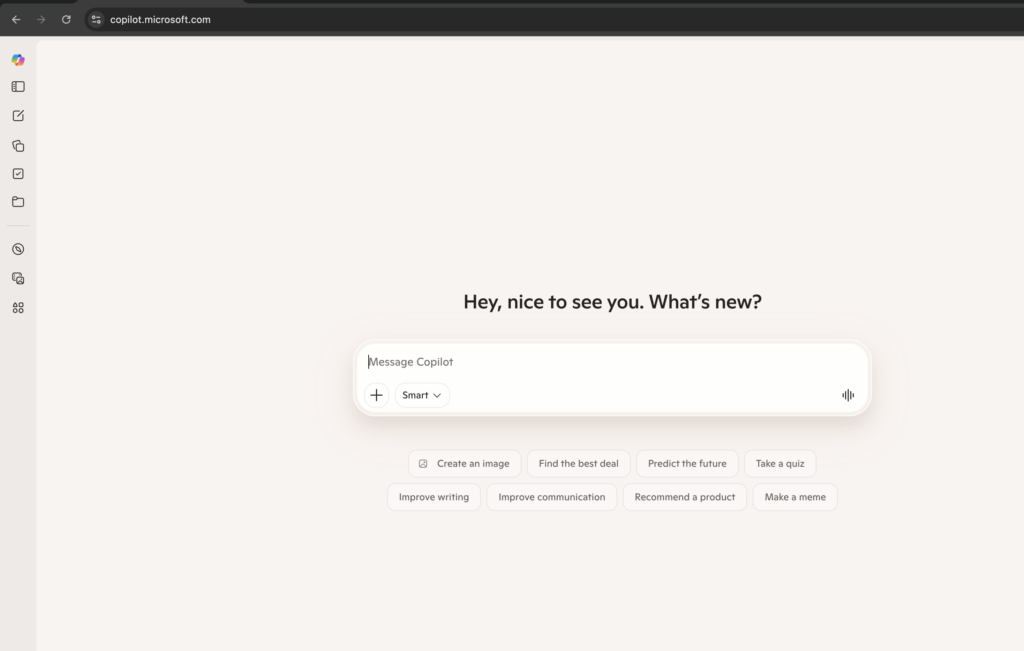The image size is (1024, 651).
Task: Click the plus attach button
Action: pyautogui.click(x=376, y=395)
